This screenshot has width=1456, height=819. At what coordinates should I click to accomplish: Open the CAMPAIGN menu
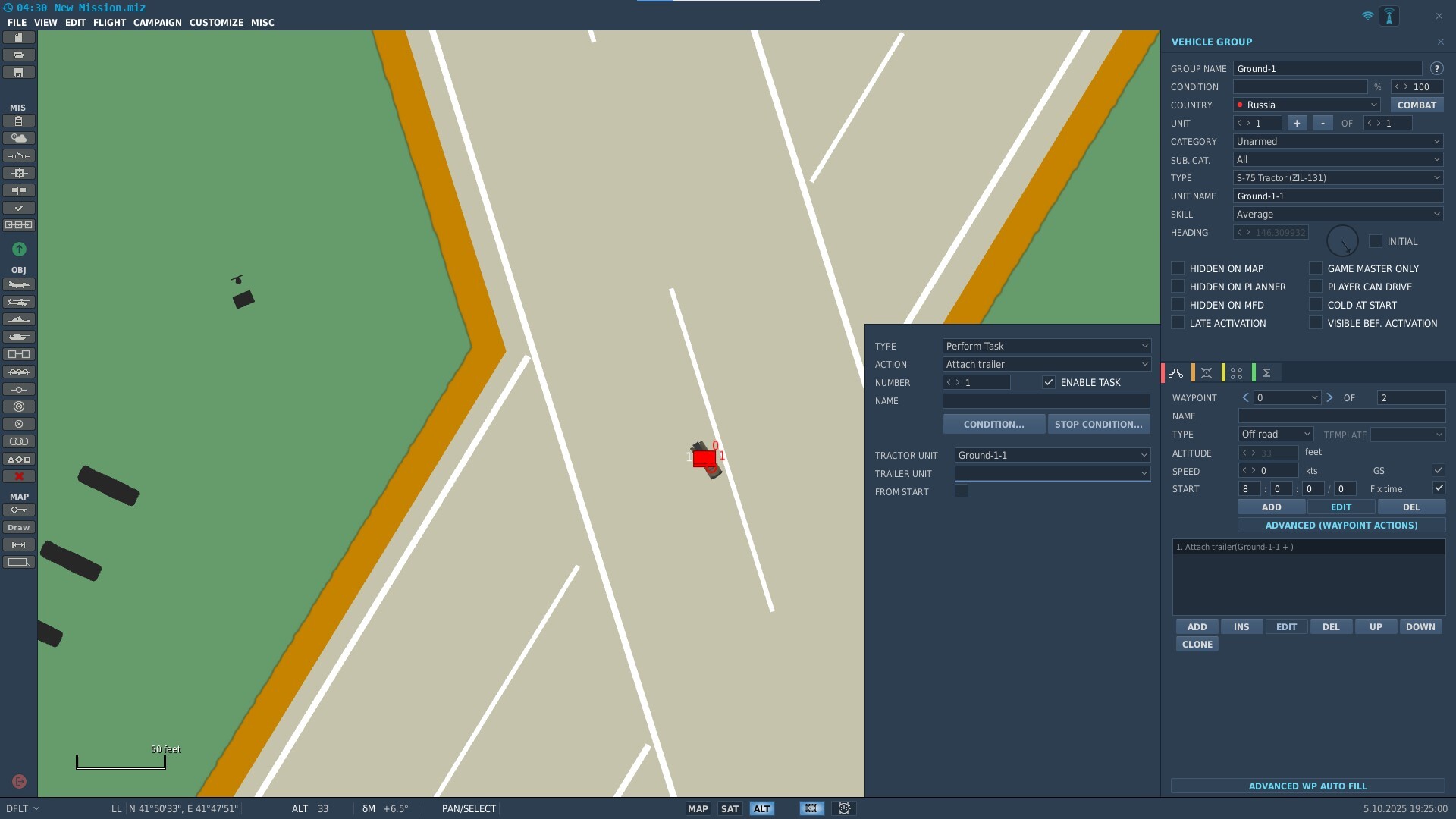(157, 23)
